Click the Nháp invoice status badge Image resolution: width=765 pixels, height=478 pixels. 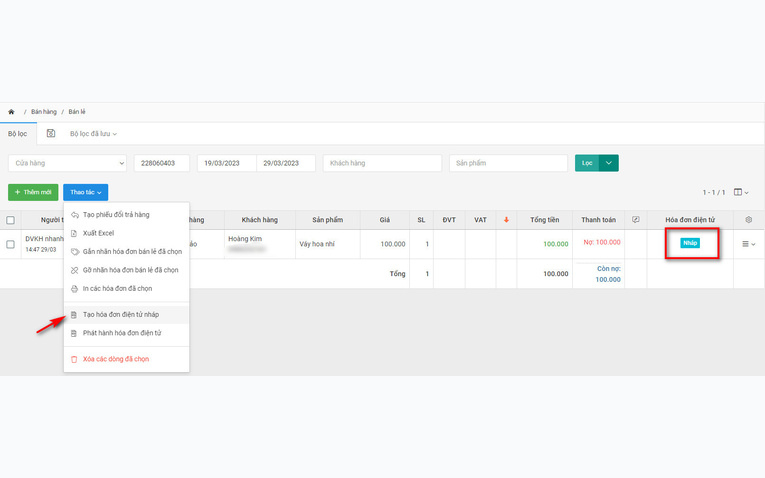click(690, 243)
